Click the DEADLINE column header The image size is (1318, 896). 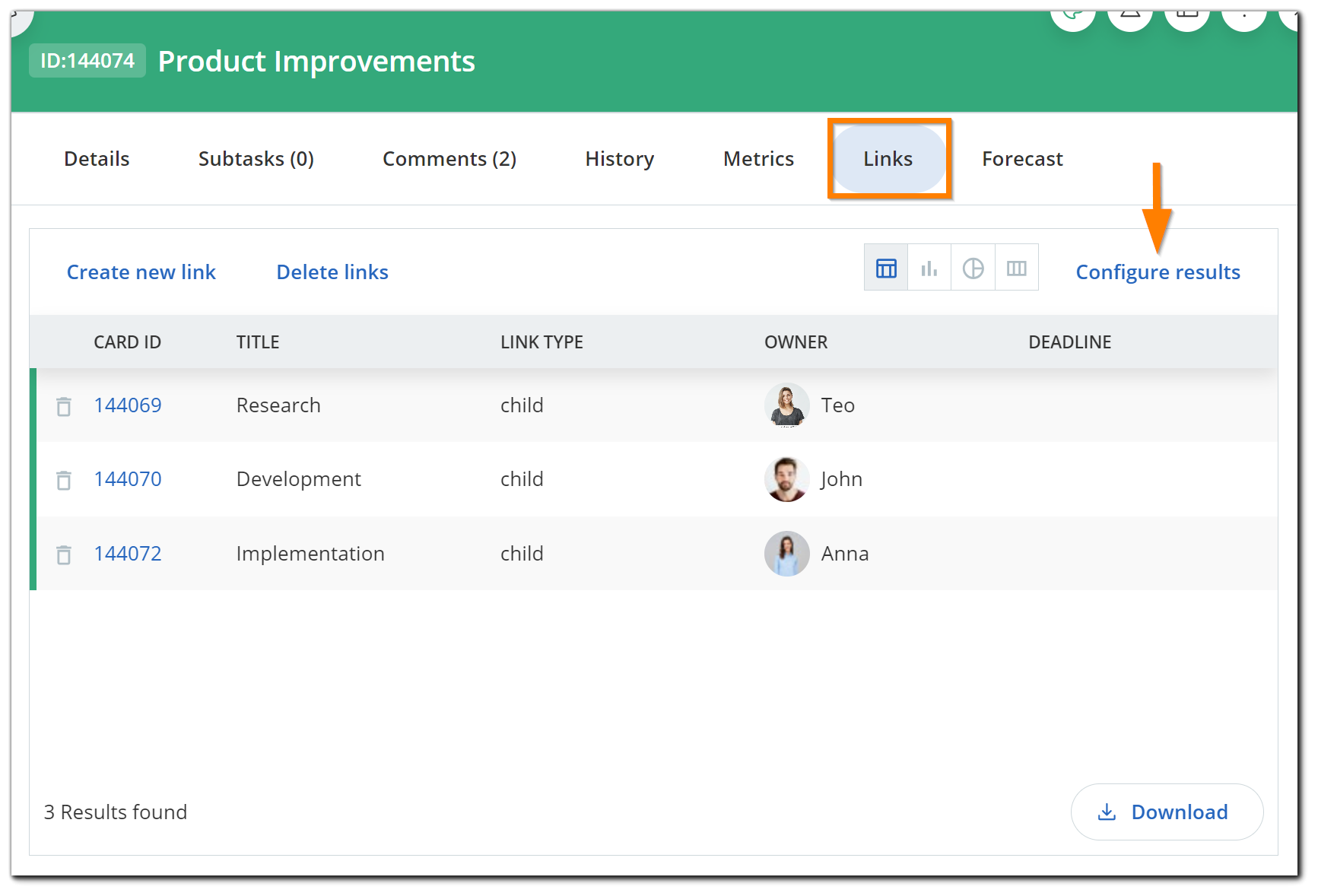(x=1069, y=342)
